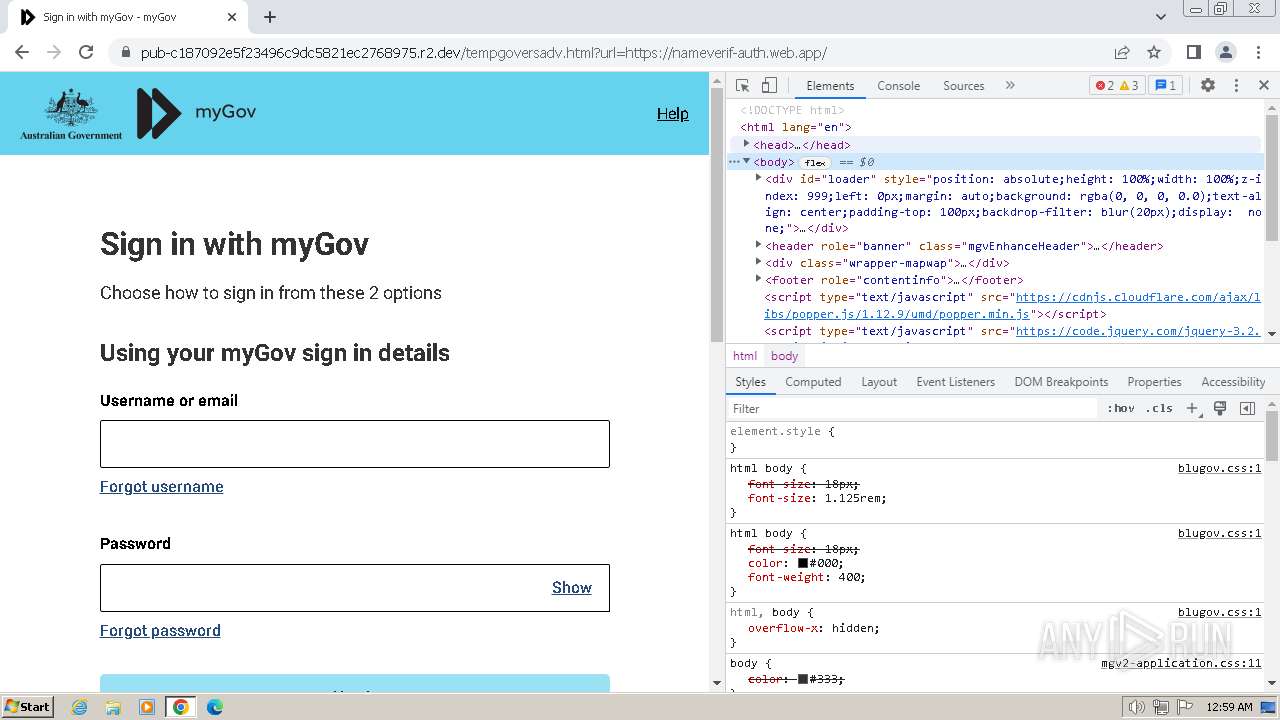Add a new style rule with plus icon
Image resolution: width=1280 pixels, height=720 pixels.
1192,408
